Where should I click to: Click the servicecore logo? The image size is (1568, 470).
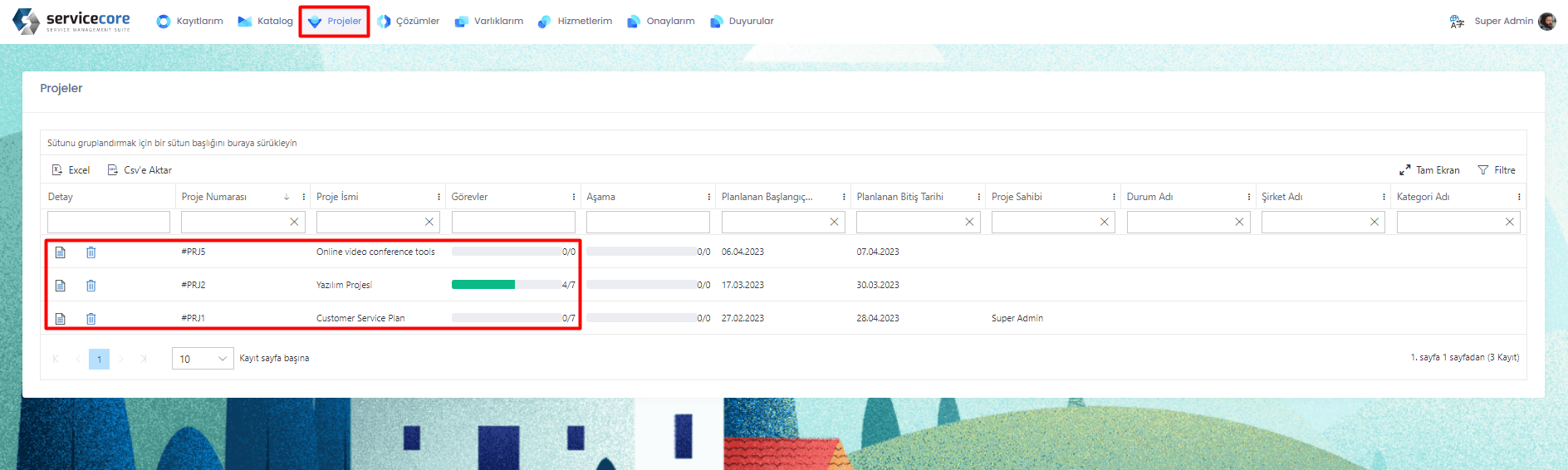point(71,22)
